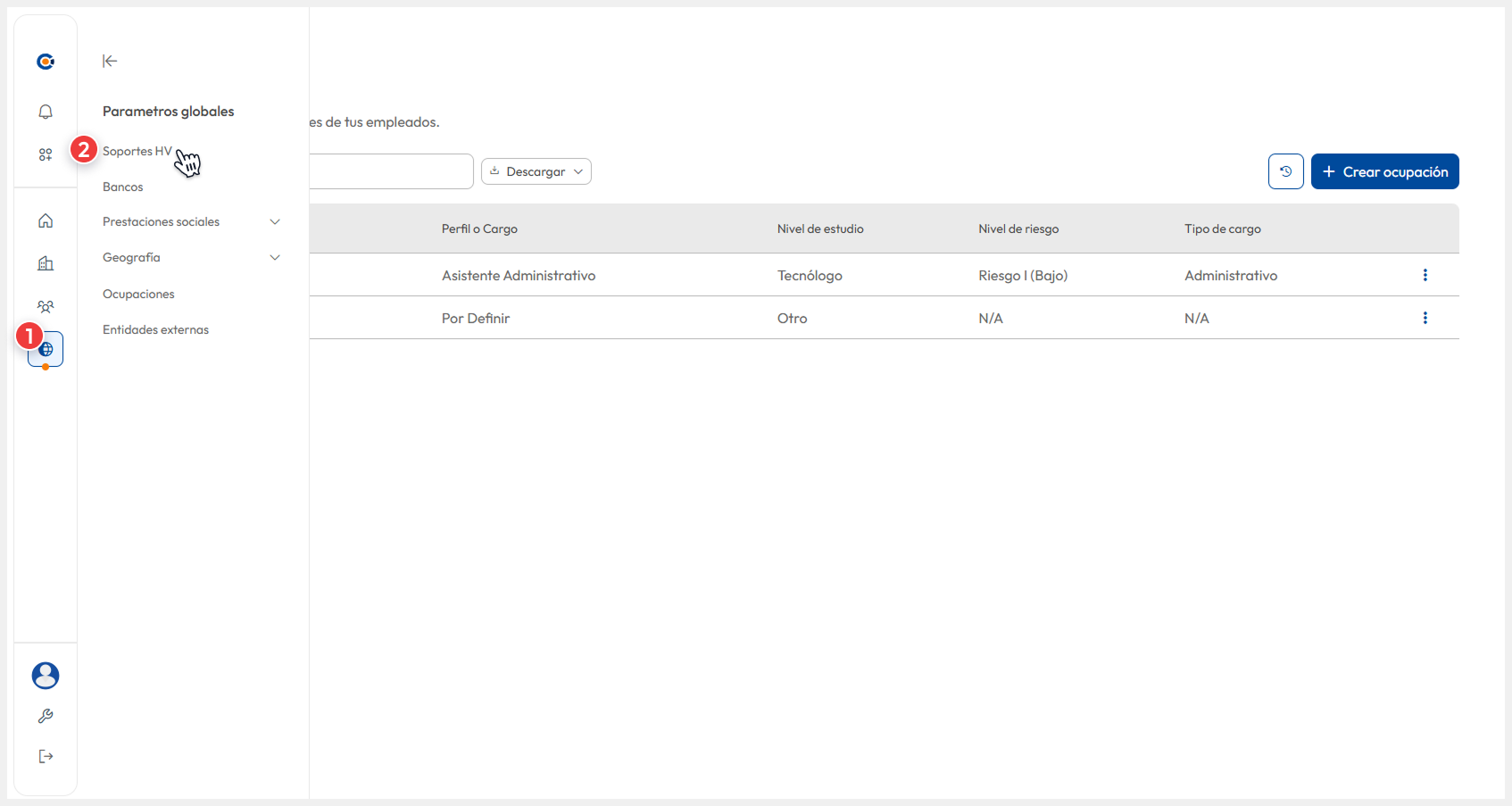The height and width of the screenshot is (806, 1512).
Task: Open the user profile avatar
Action: pos(46,676)
